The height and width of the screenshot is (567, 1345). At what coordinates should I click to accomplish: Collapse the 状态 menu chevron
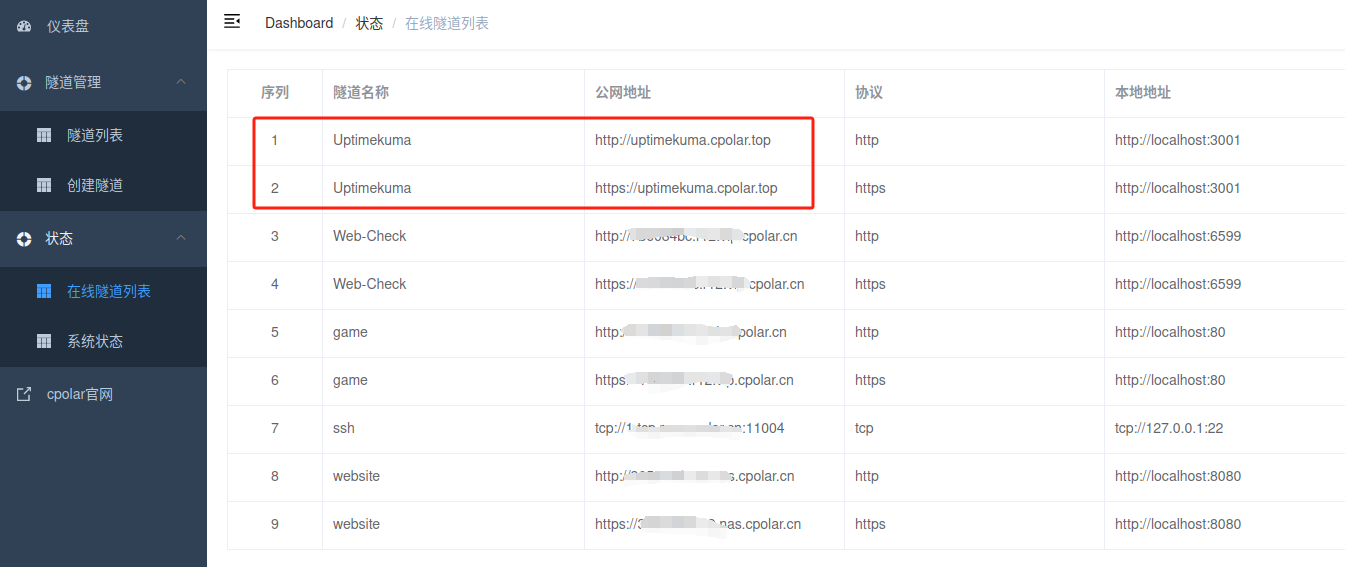181,238
